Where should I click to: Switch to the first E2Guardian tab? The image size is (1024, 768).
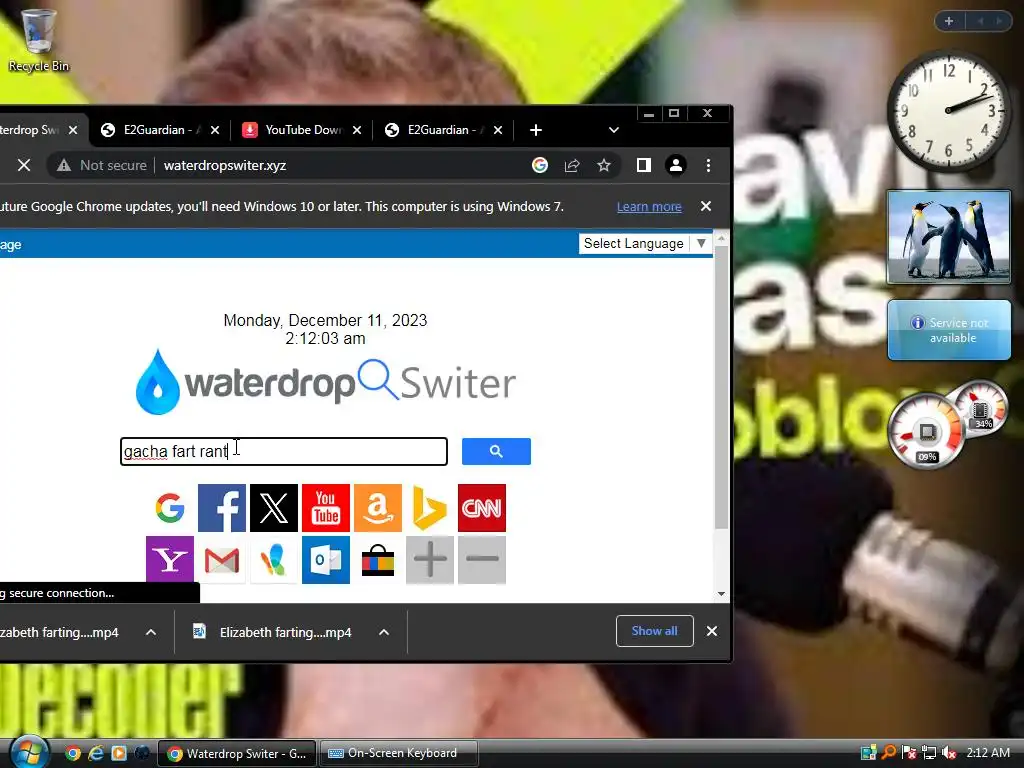click(160, 130)
